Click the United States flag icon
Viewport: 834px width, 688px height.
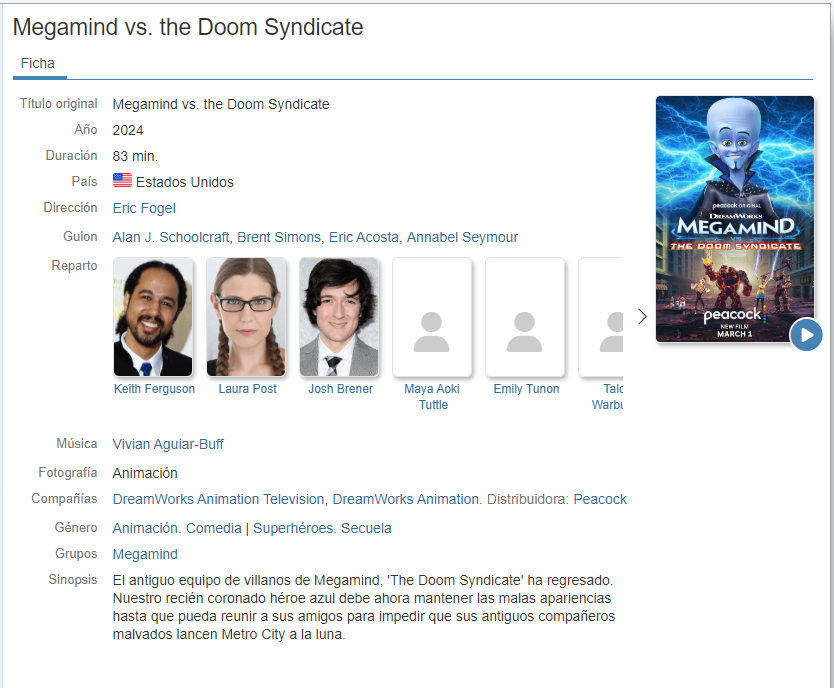[122, 181]
